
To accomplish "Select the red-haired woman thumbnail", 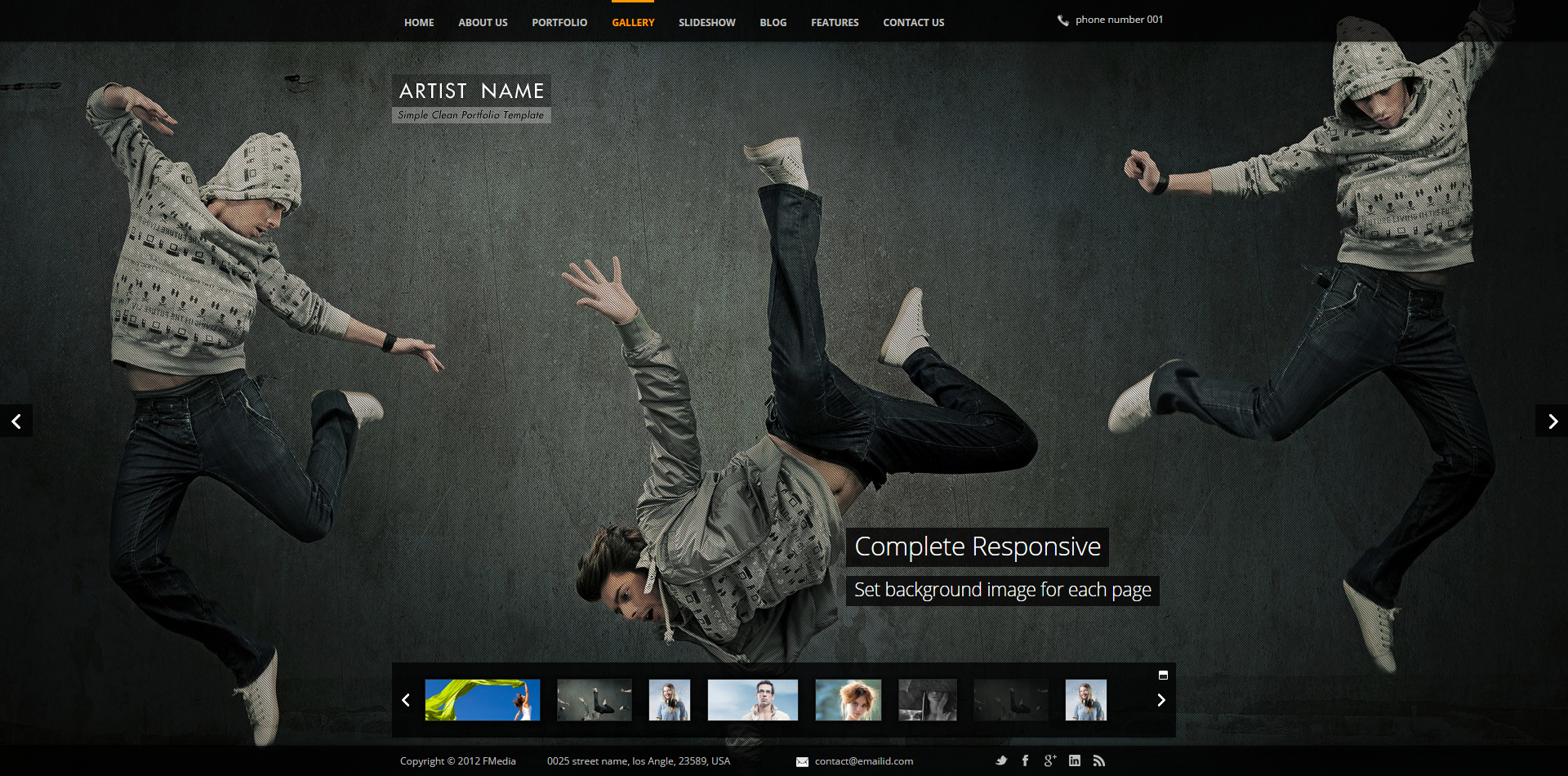I will tap(849, 700).
